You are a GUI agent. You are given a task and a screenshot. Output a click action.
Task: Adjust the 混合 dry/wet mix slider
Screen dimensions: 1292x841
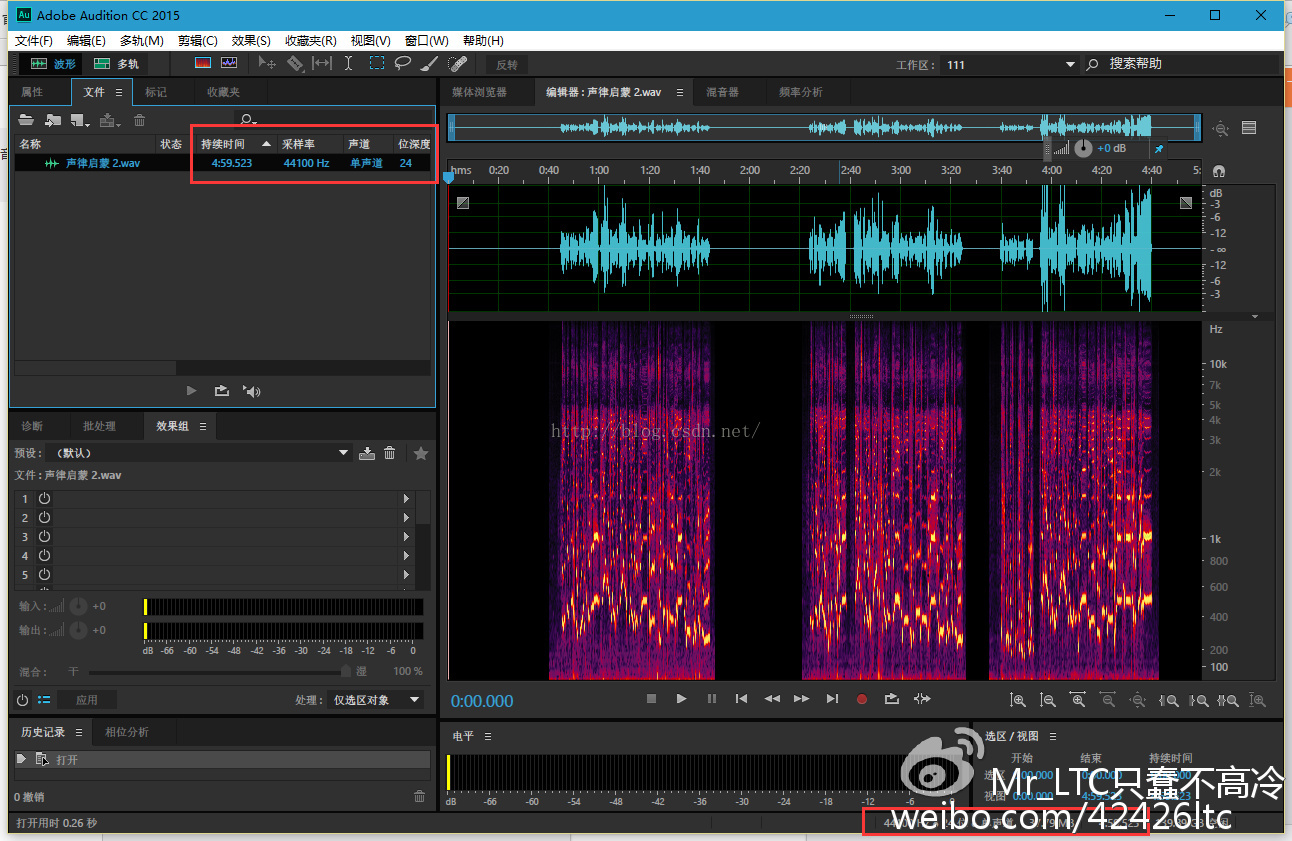click(x=218, y=672)
